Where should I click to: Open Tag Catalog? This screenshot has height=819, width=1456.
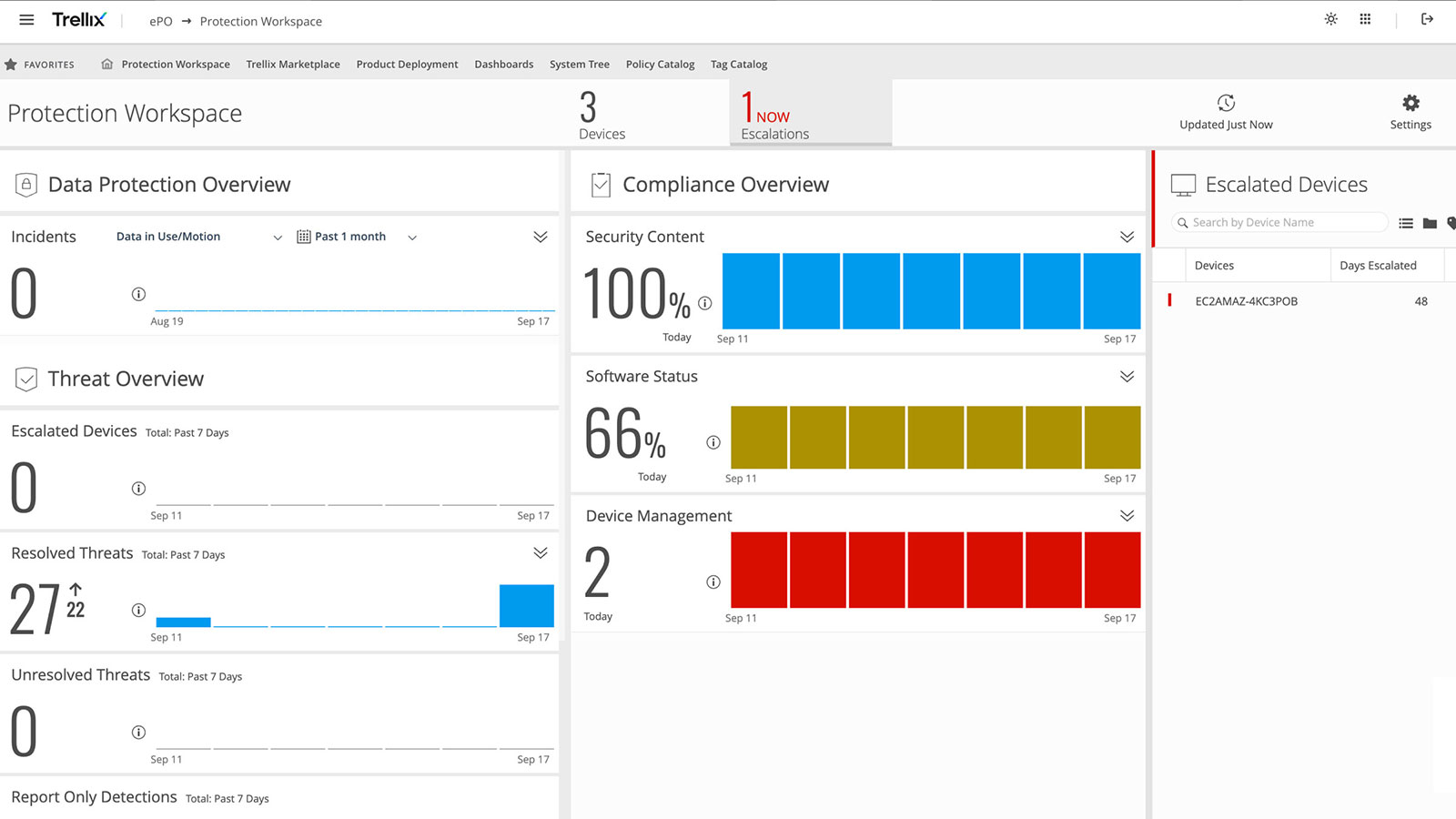pyautogui.click(x=739, y=65)
